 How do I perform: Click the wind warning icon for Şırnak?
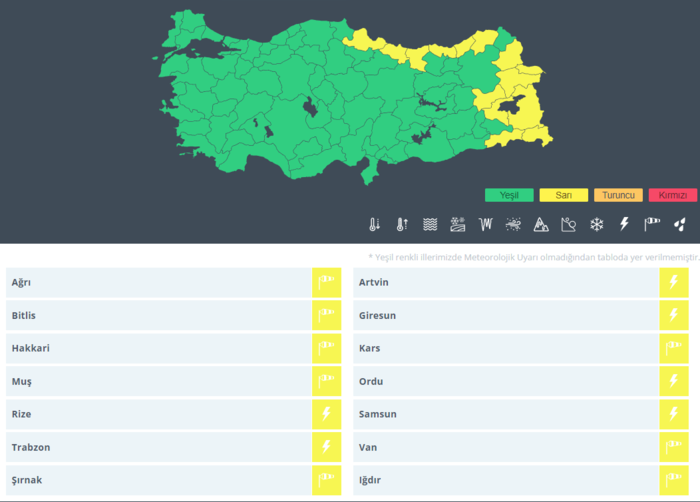(326, 480)
